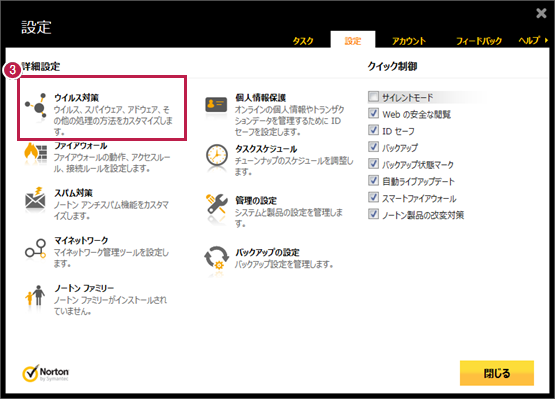
Task: Open the バックアップの設定 sync arrows icon
Action: pos(216,258)
